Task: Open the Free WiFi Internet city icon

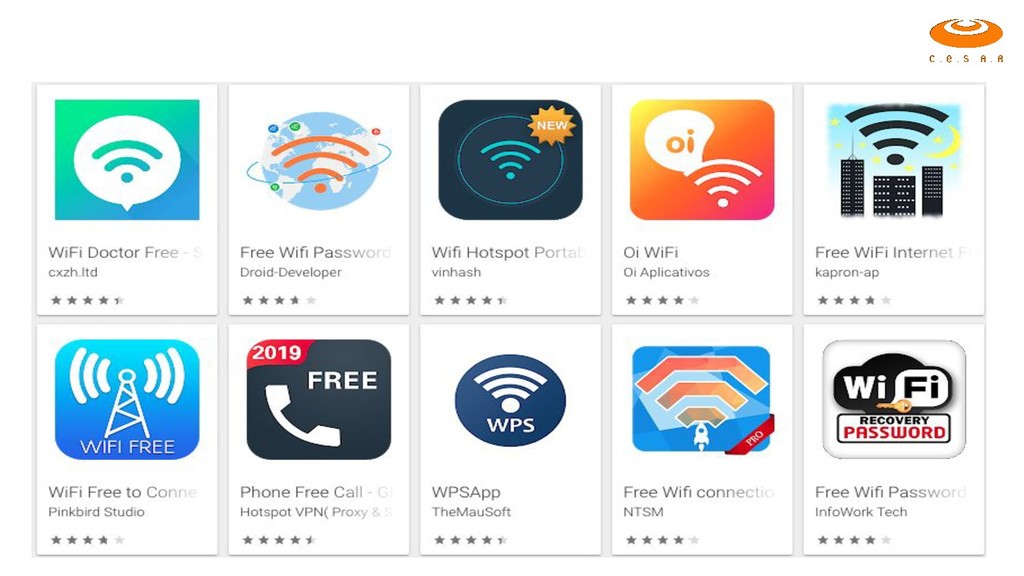Action: pos(894,160)
